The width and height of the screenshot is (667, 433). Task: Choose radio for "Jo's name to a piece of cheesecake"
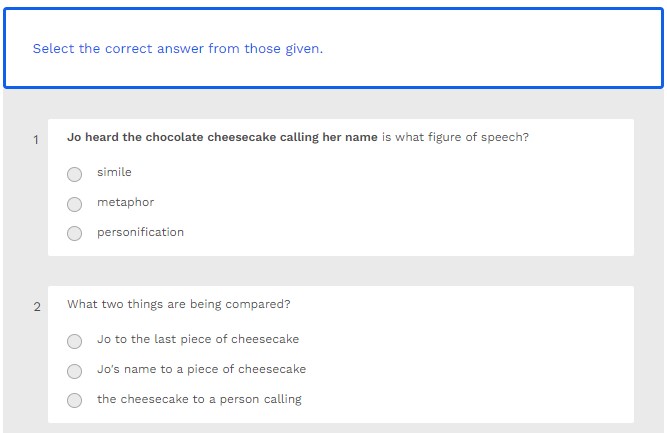75,371
